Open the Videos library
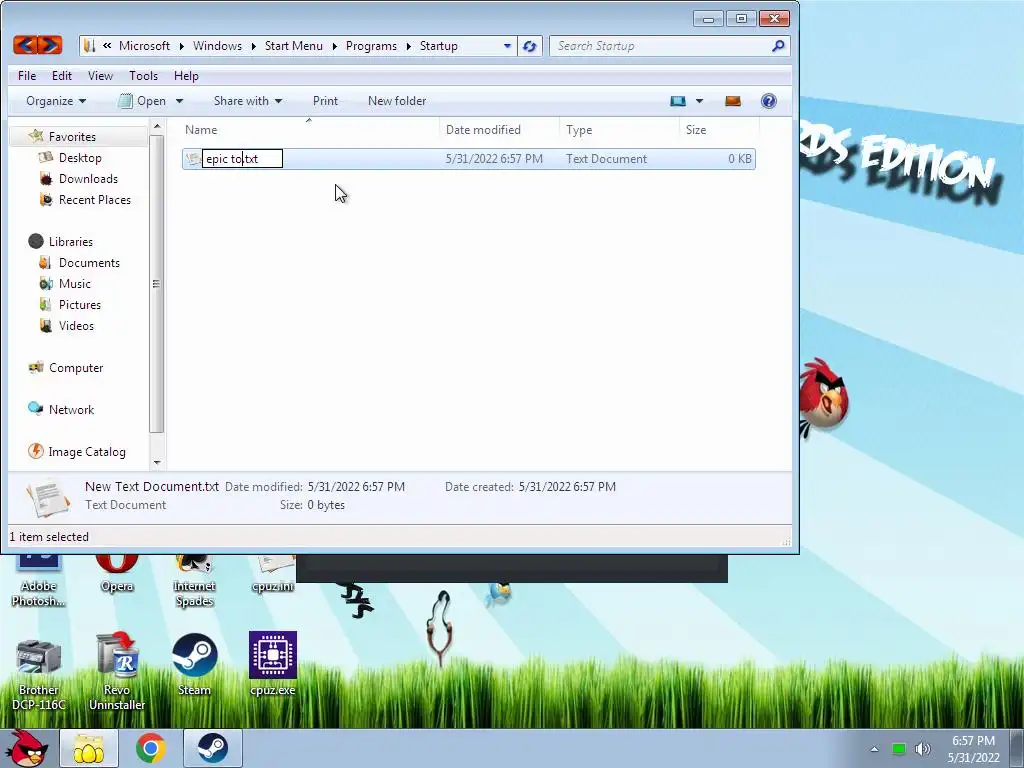Image resolution: width=1024 pixels, height=768 pixels. coord(76,325)
